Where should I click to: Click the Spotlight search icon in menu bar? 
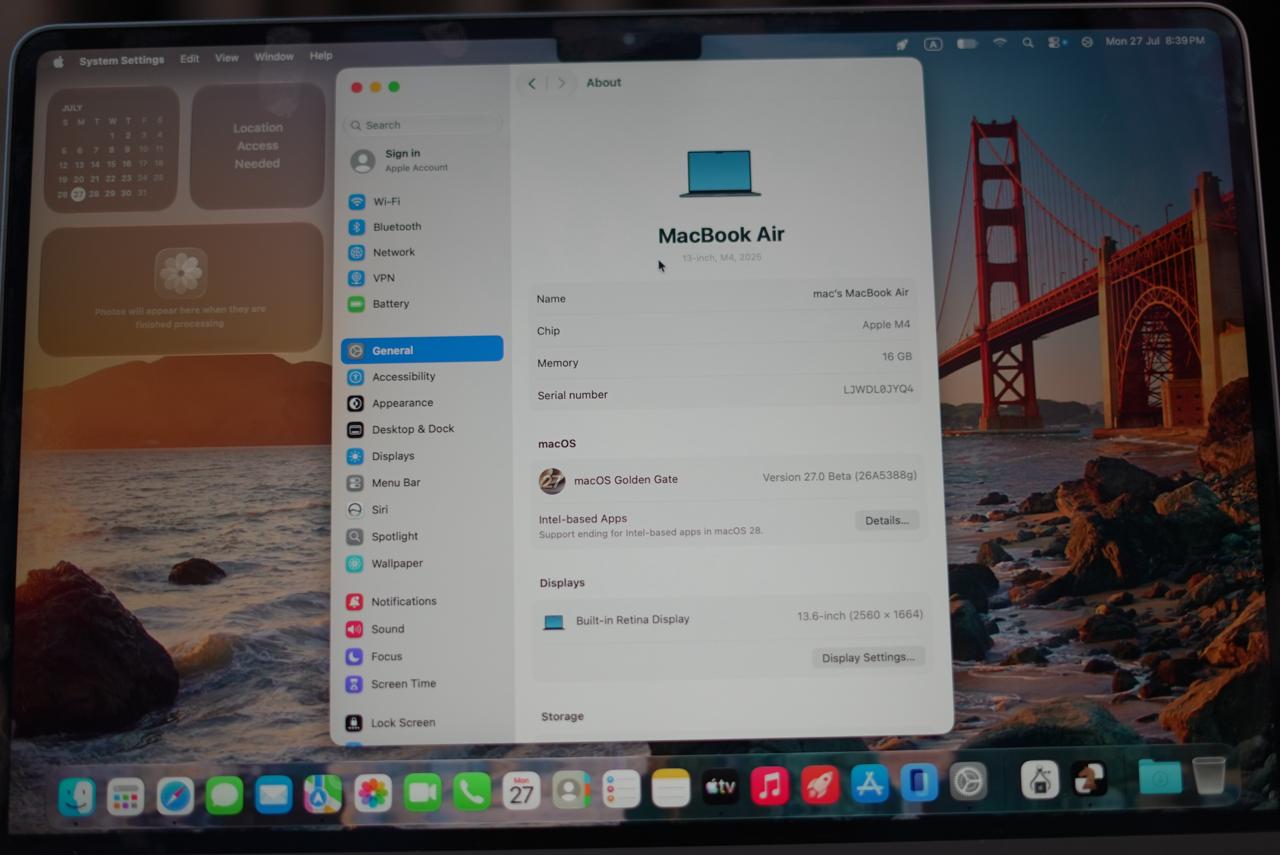[1028, 43]
